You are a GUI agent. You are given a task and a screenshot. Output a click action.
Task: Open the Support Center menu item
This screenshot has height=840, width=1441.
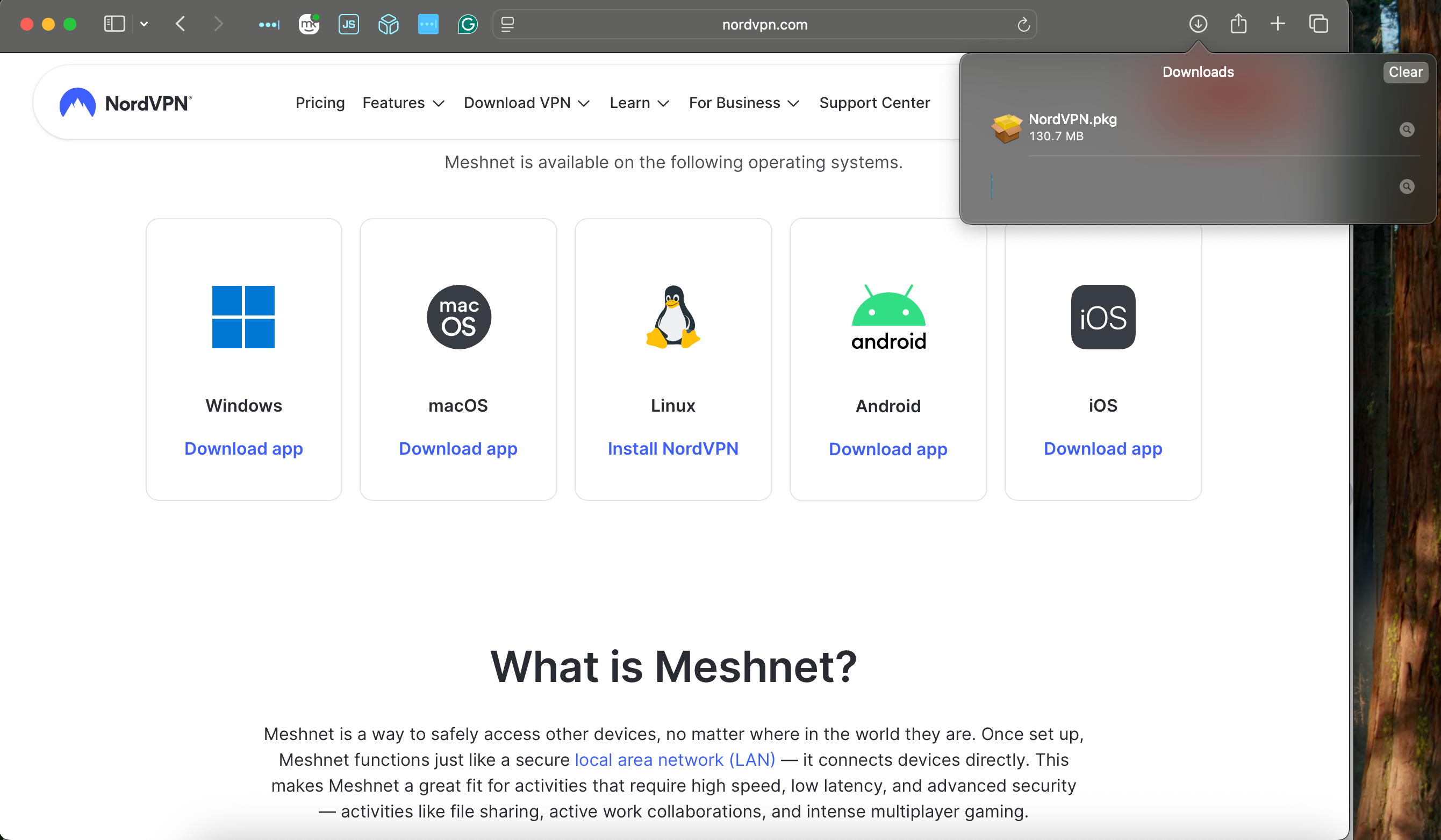(874, 103)
